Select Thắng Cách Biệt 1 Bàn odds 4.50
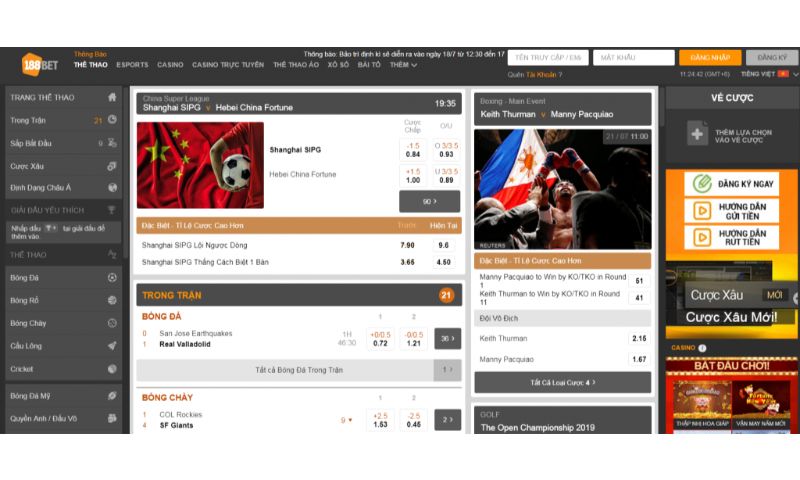This screenshot has width=800, height=480. click(443, 262)
